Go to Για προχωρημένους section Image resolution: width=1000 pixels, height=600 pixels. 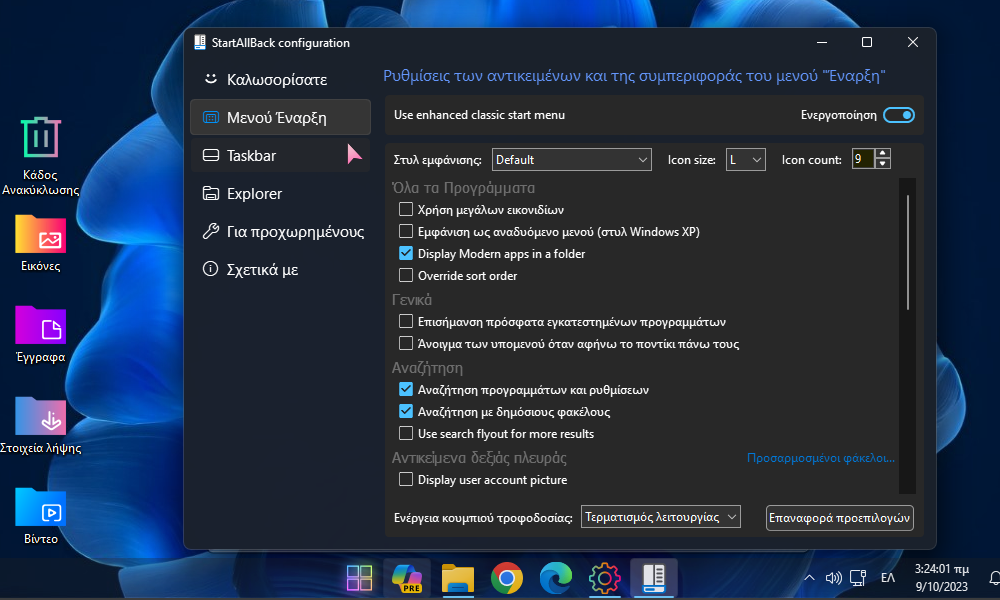pos(280,231)
